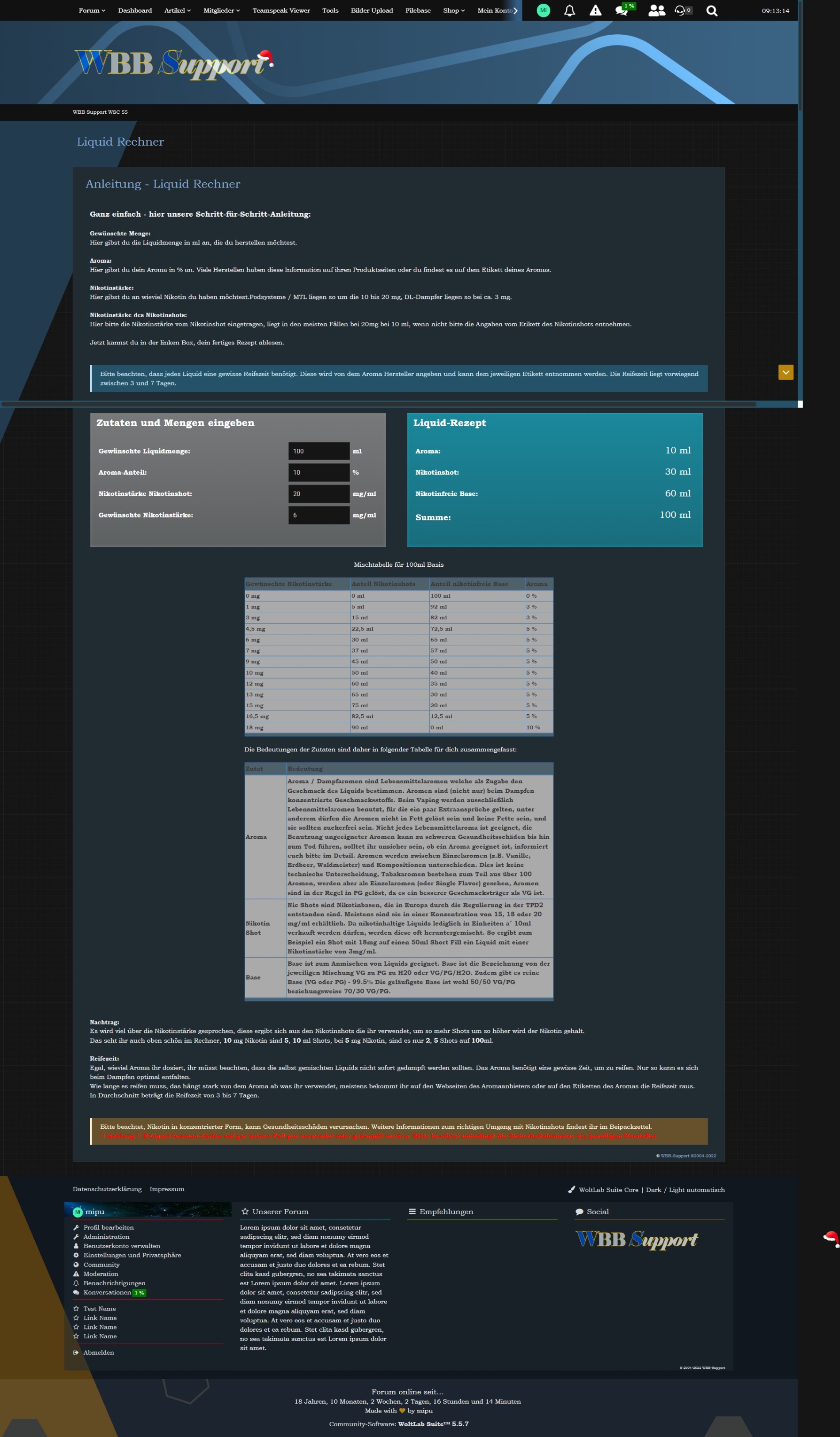Go to Filebase menu item

coord(418,10)
